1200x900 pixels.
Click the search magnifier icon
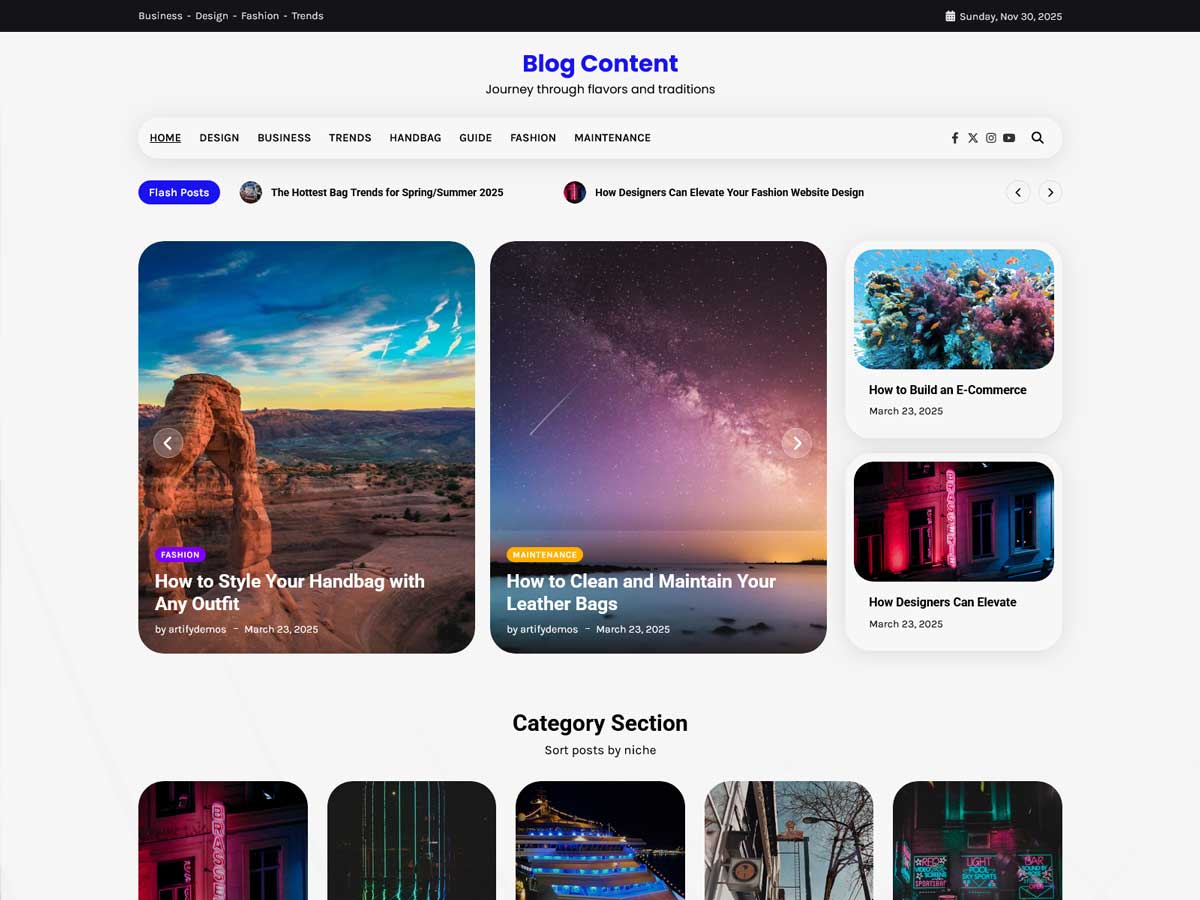click(x=1037, y=138)
